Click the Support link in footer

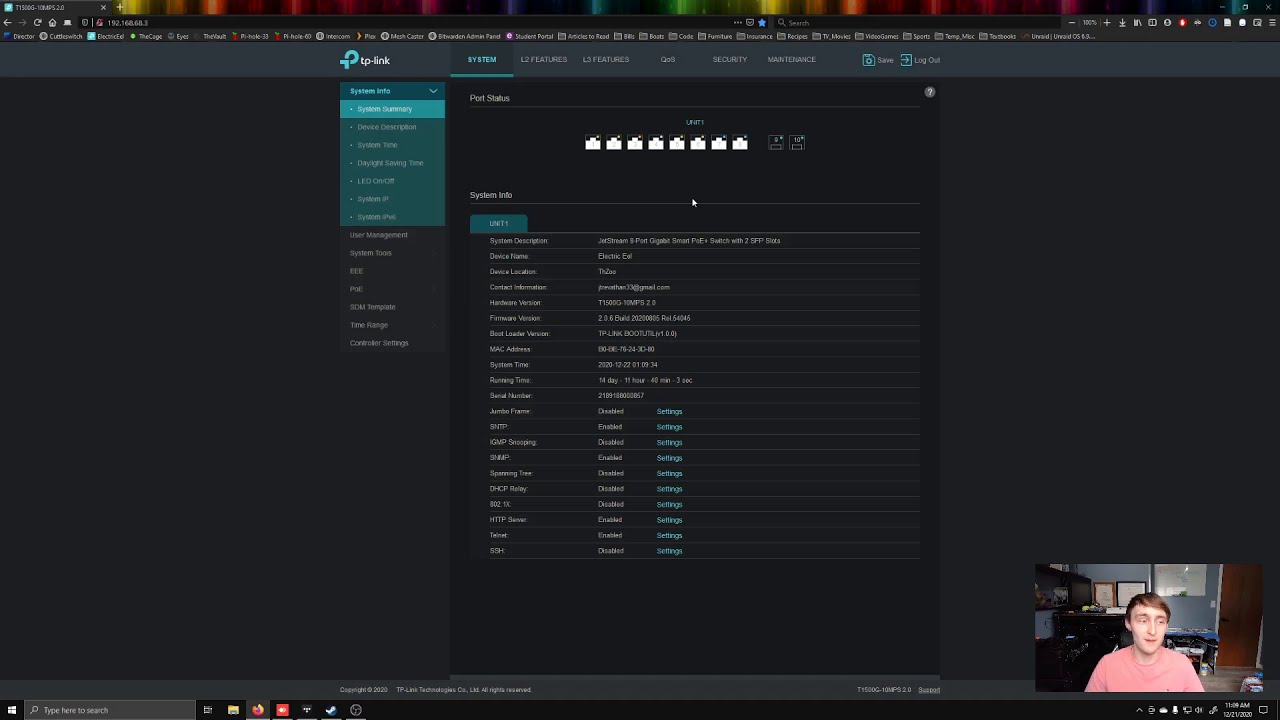pyautogui.click(x=929, y=690)
